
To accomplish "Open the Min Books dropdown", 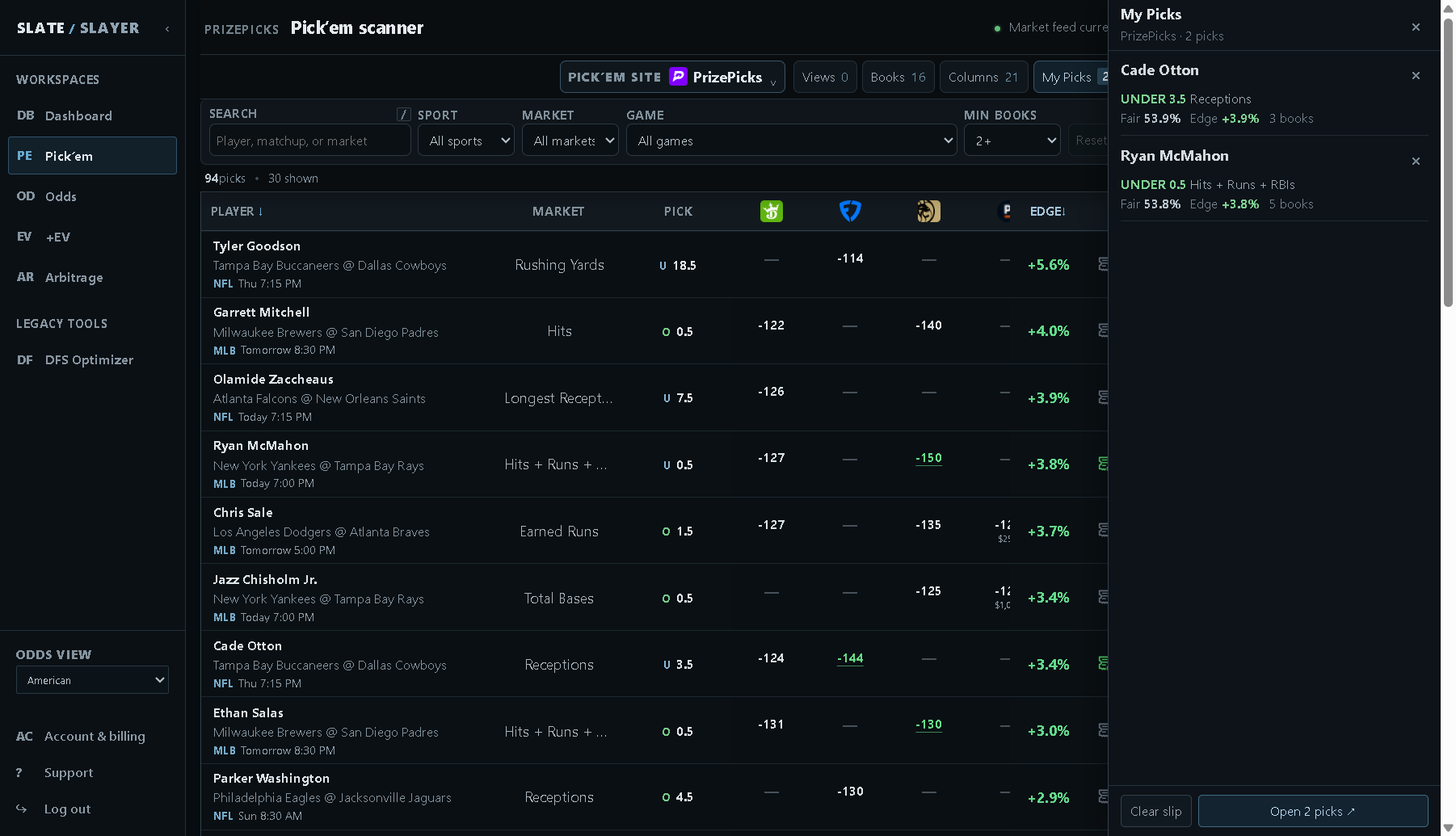I will coord(1012,141).
